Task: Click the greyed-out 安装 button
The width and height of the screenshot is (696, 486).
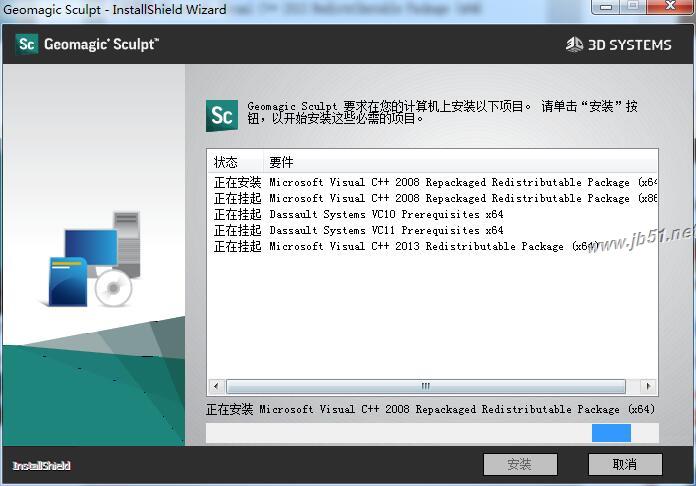Action: coord(520,464)
